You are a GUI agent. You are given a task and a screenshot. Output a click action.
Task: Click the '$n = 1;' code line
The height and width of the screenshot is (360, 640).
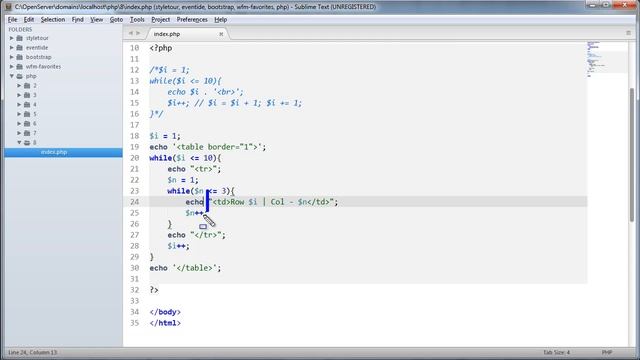[x=183, y=180]
